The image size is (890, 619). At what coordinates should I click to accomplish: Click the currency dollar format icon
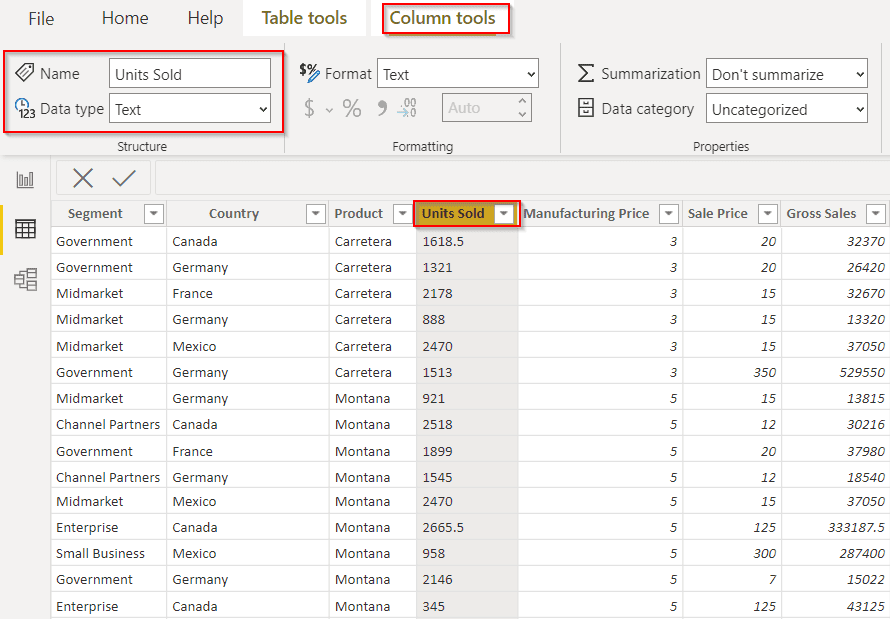[x=309, y=108]
